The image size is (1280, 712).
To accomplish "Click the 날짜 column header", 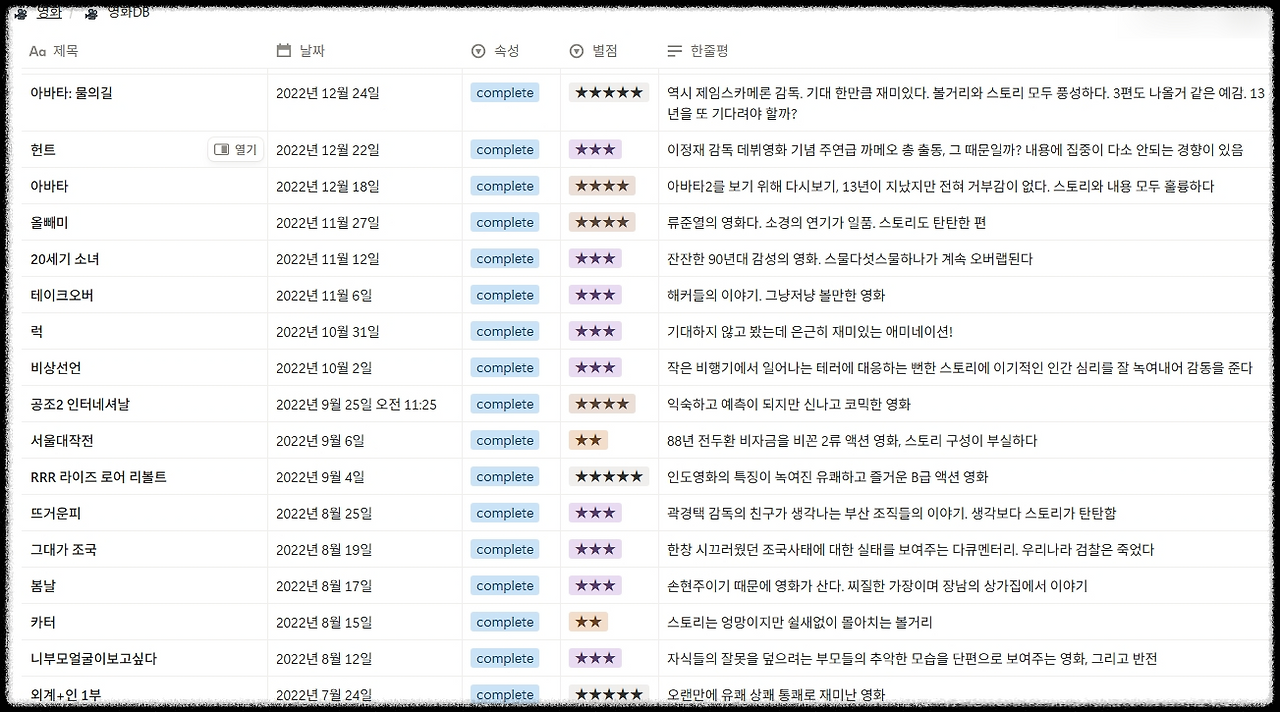I will click(301, 51).
